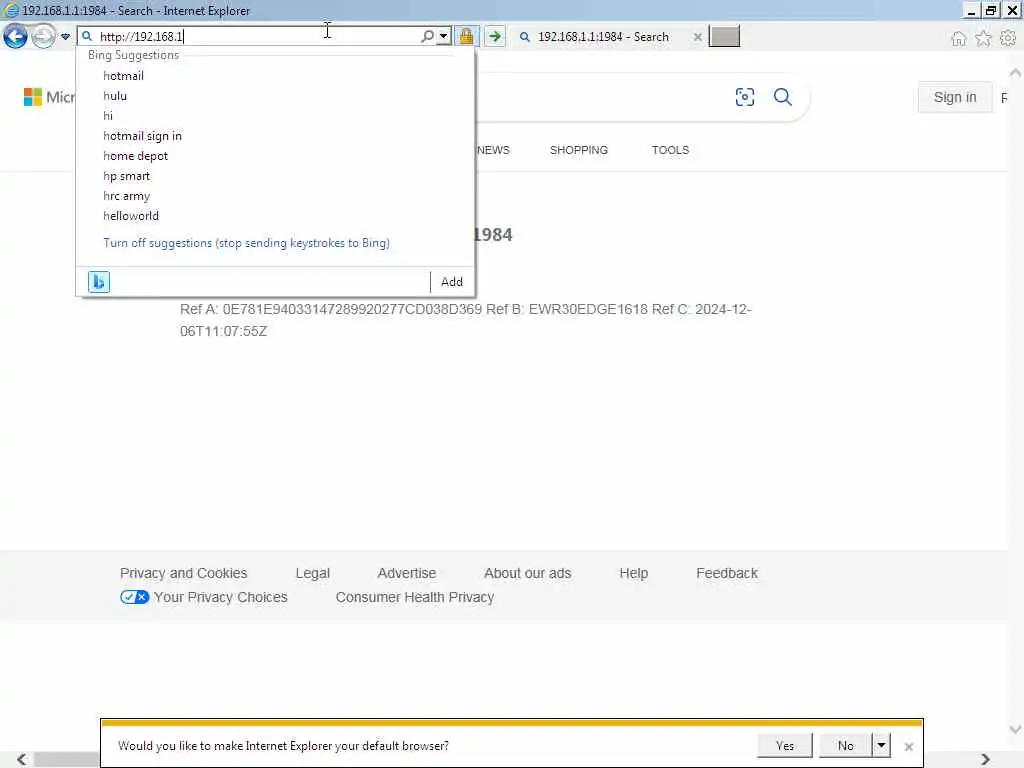Click No on default browser prompt
The height and width of the screenshot is (768, 1024).
click(x=846, y=746)
